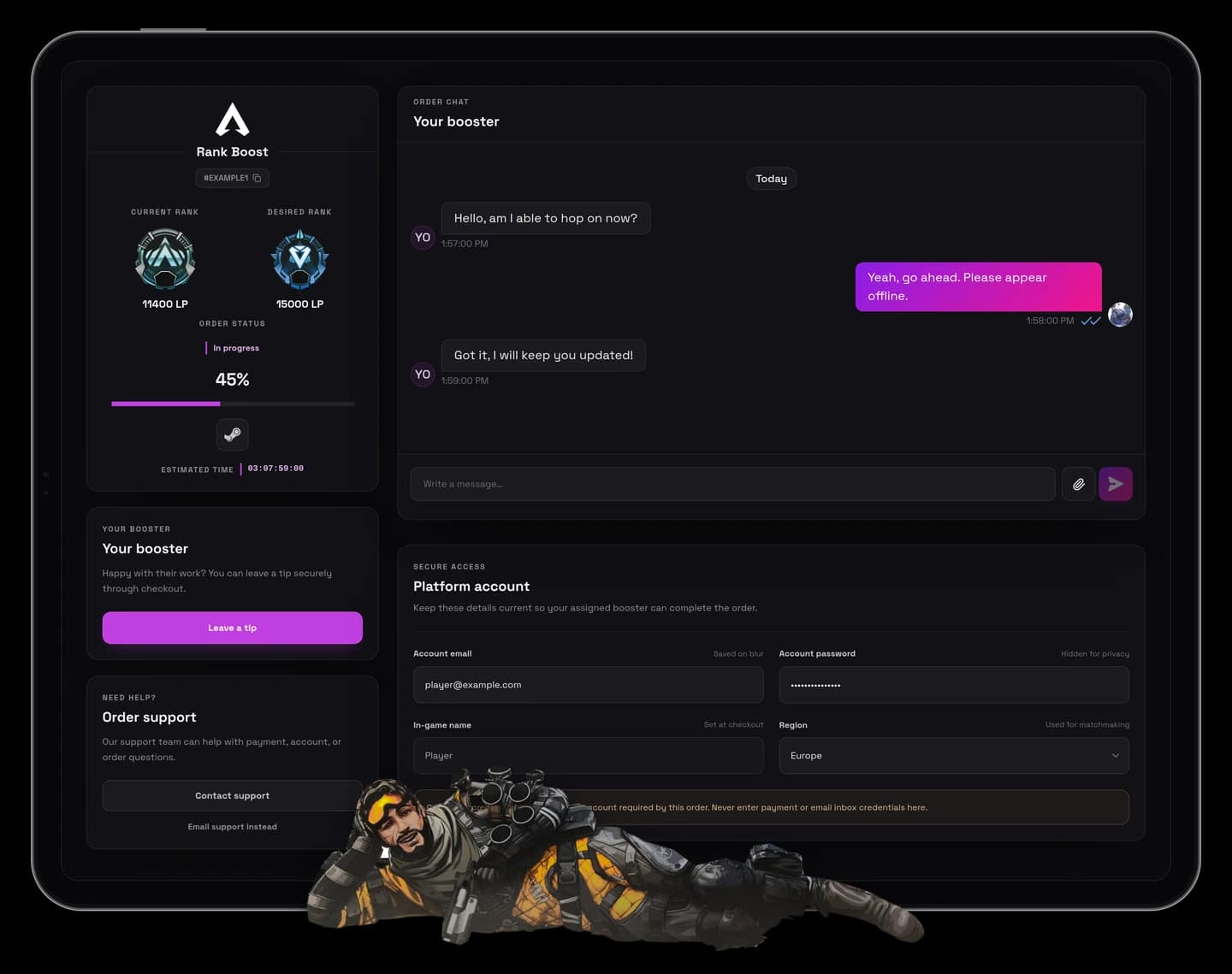Open the Region dropdown showing Europe
Viewport: 1232px width, 974px height.
coord(954,756)
